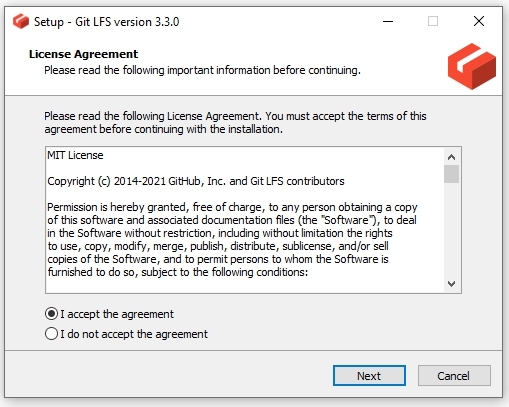Screen dimensions: 509x407
Task: Click the disabled maximize window button
Action: click(x=433, y=21)
